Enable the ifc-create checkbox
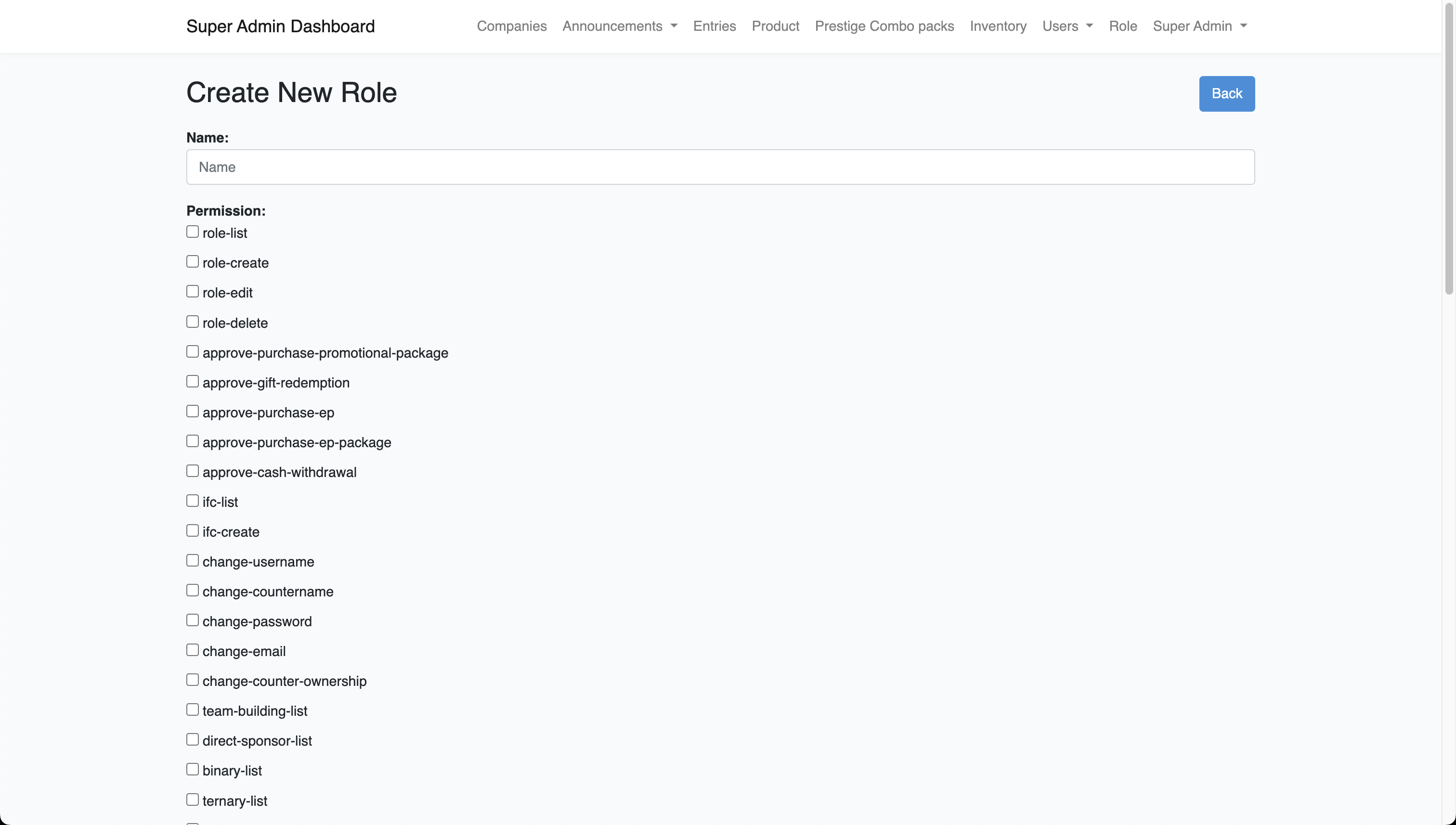 193,531
